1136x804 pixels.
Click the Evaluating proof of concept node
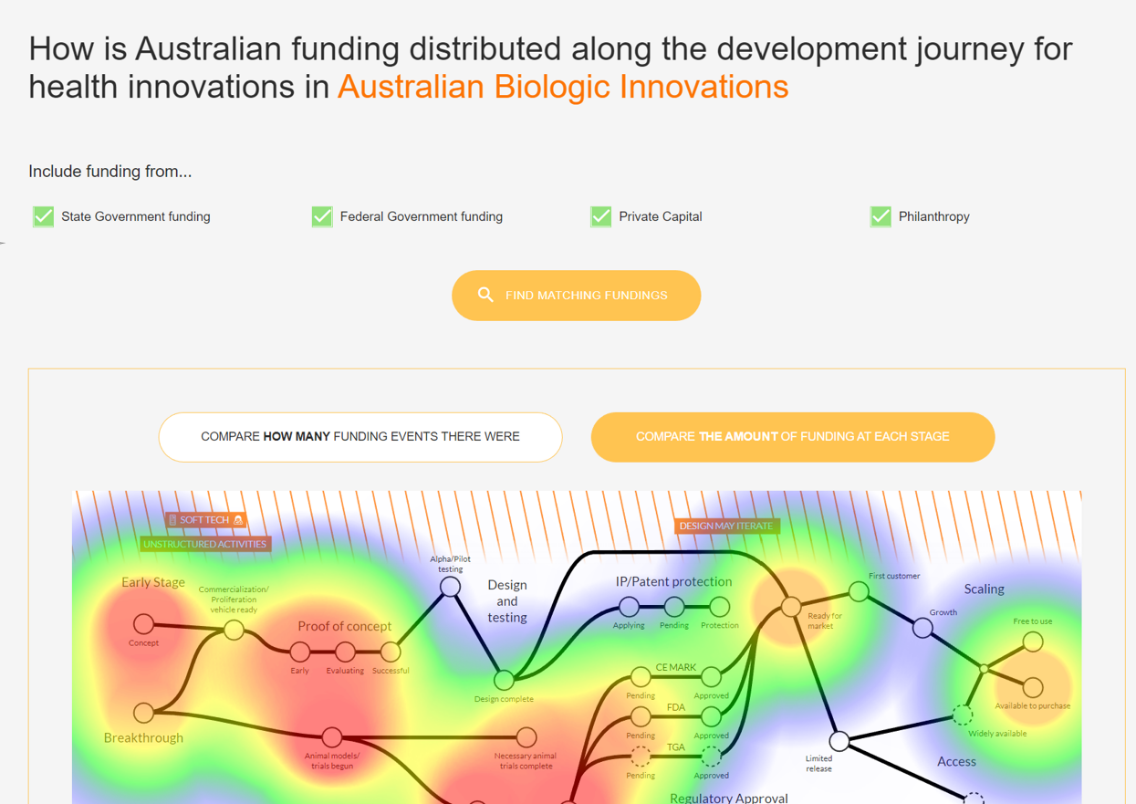[x=345, y=651]
